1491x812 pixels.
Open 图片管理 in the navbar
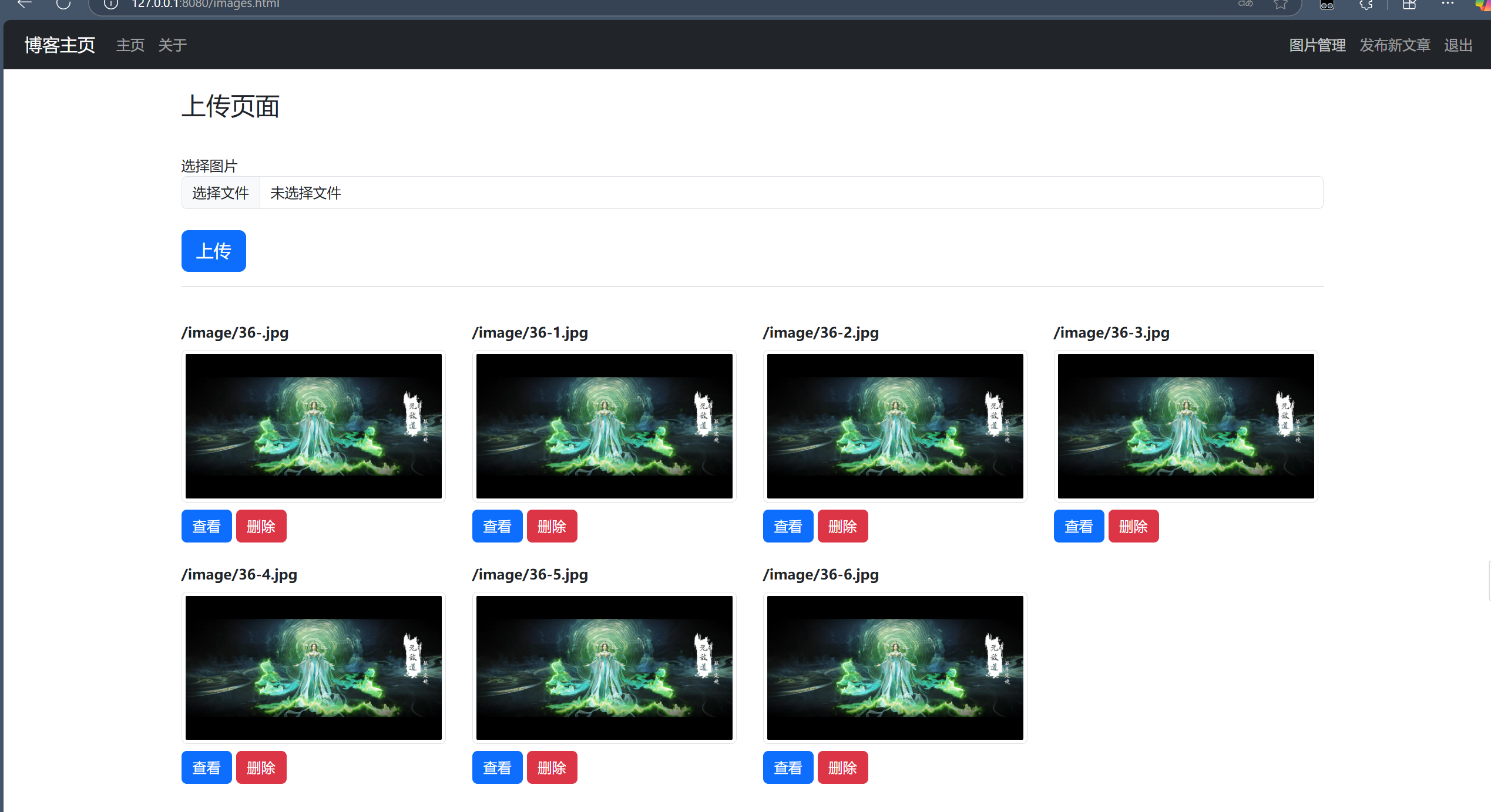pos(1317,45)
